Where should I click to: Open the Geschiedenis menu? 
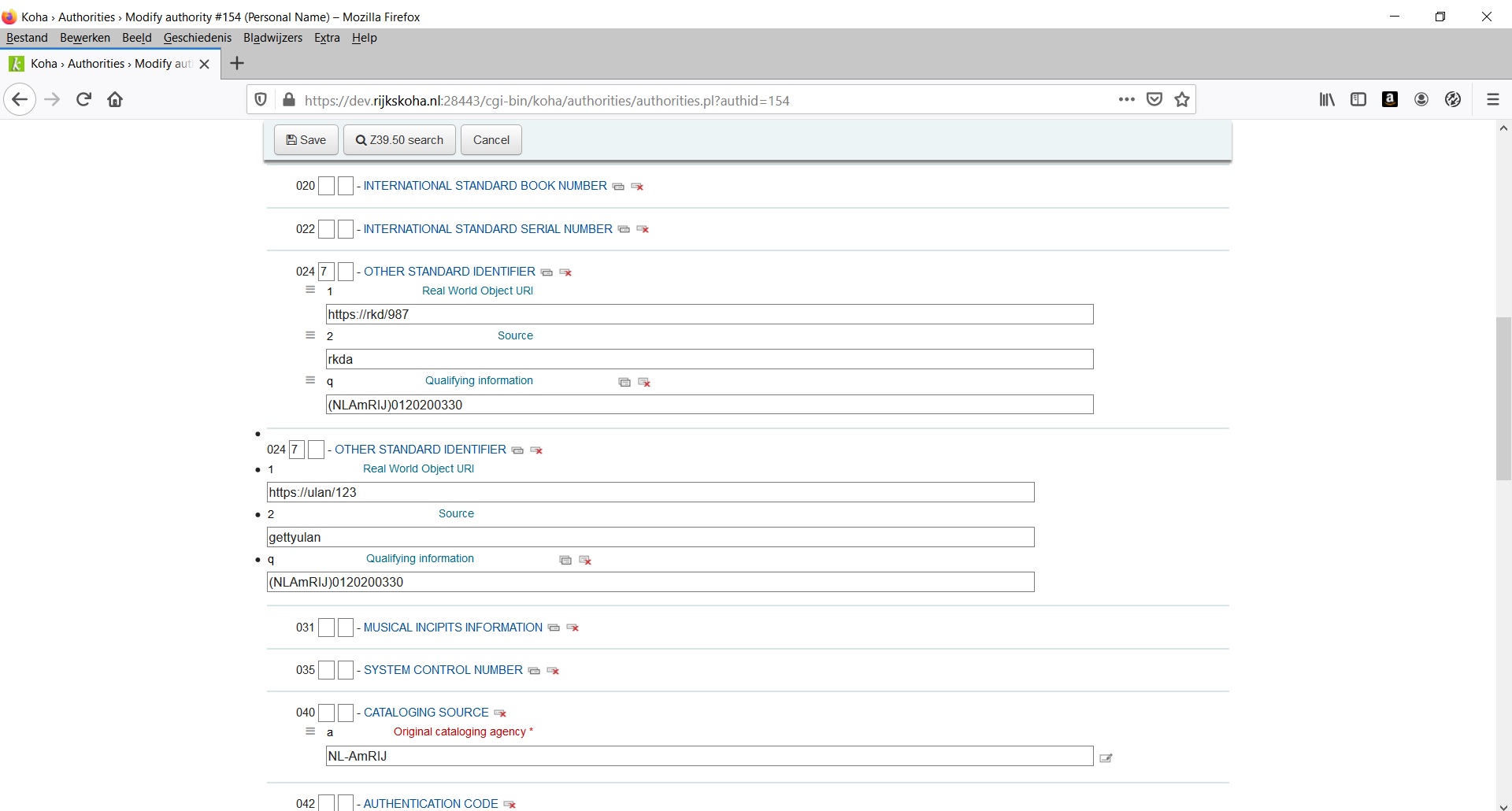point(197,38)
